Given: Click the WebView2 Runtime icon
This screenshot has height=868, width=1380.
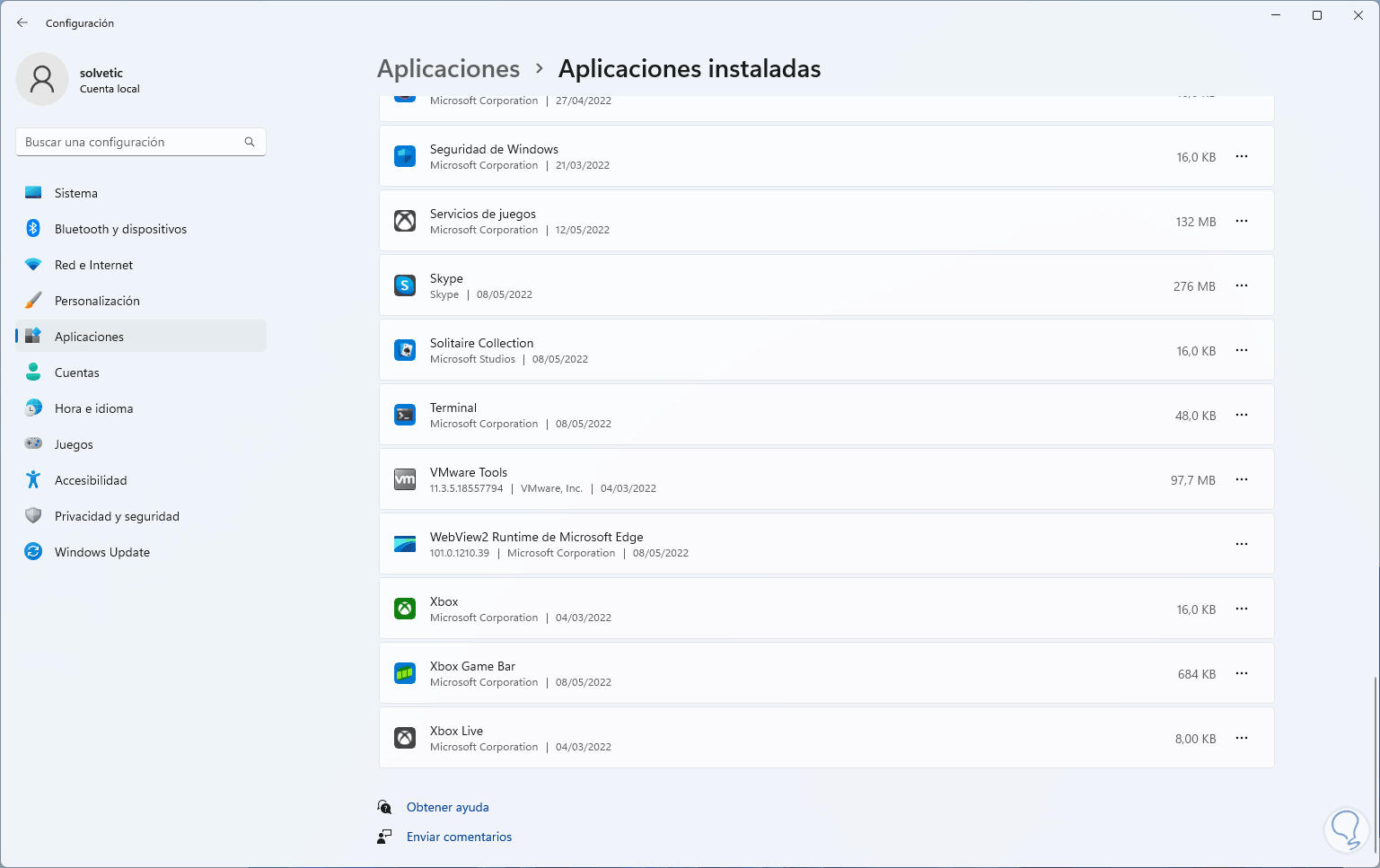Looking at the screenshot, I should [x=405, y=544].
